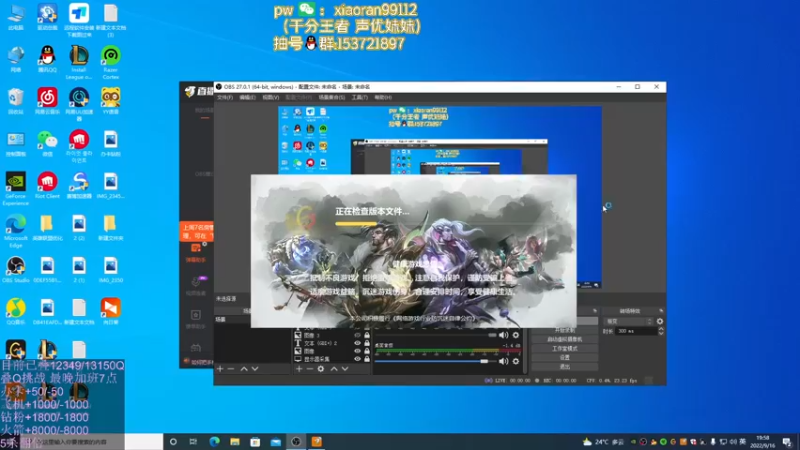
Task: Open the Recycle Bin on the desktop
Action: click(x=16, y=101)
